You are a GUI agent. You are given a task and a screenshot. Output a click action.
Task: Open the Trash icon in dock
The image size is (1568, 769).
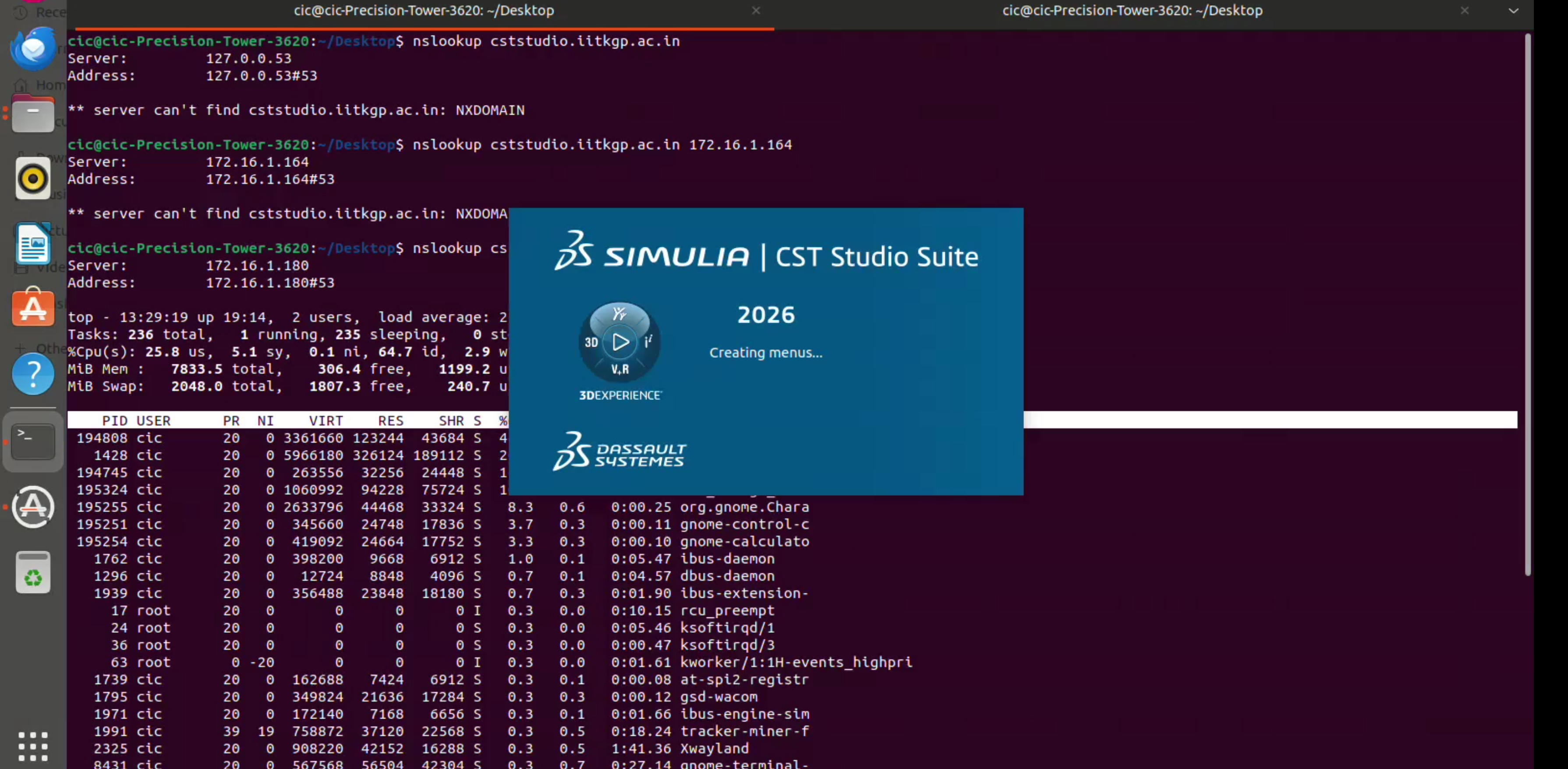33,572
